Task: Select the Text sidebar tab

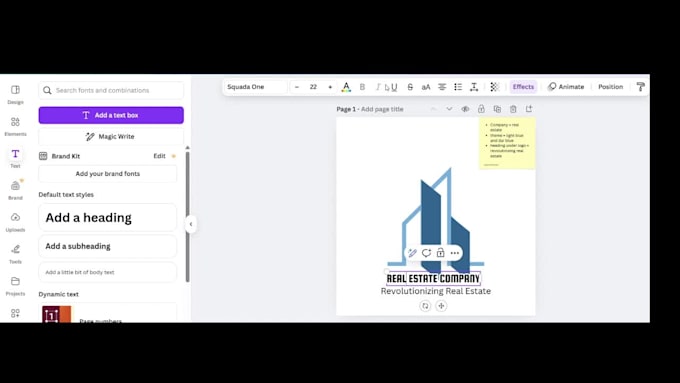Action: pos(15,158)
